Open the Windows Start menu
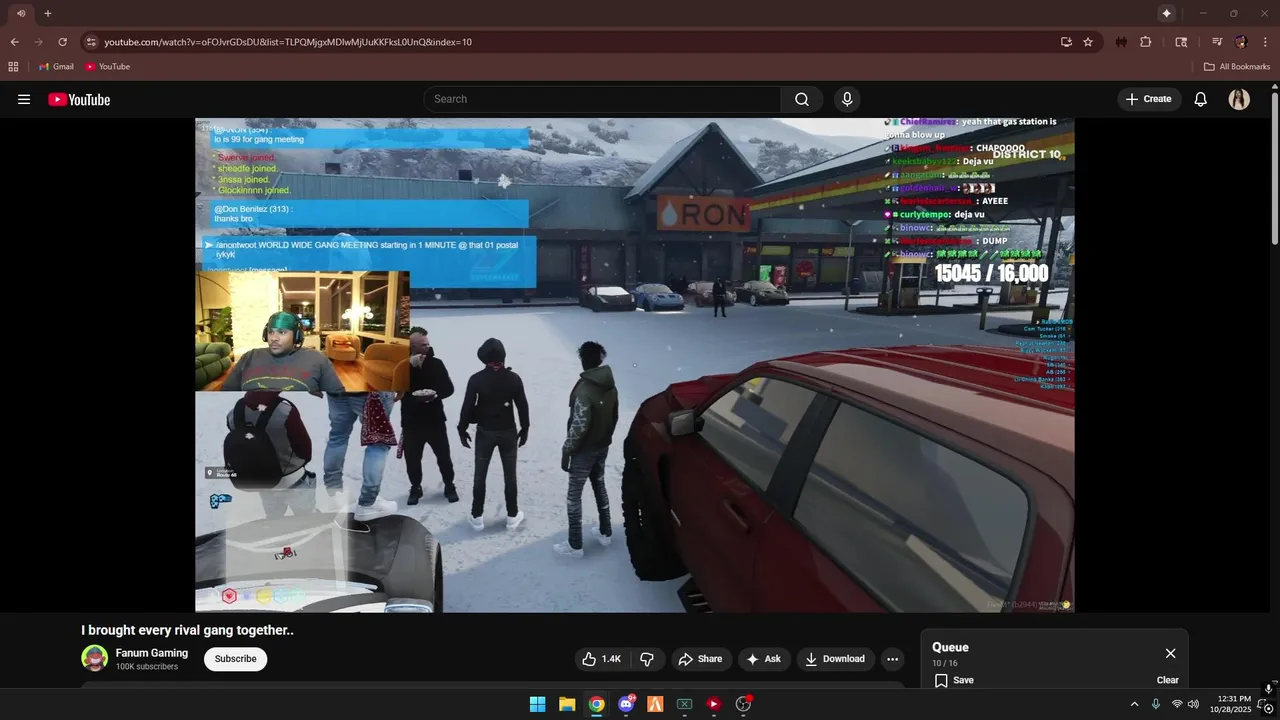 pos(537,704)
